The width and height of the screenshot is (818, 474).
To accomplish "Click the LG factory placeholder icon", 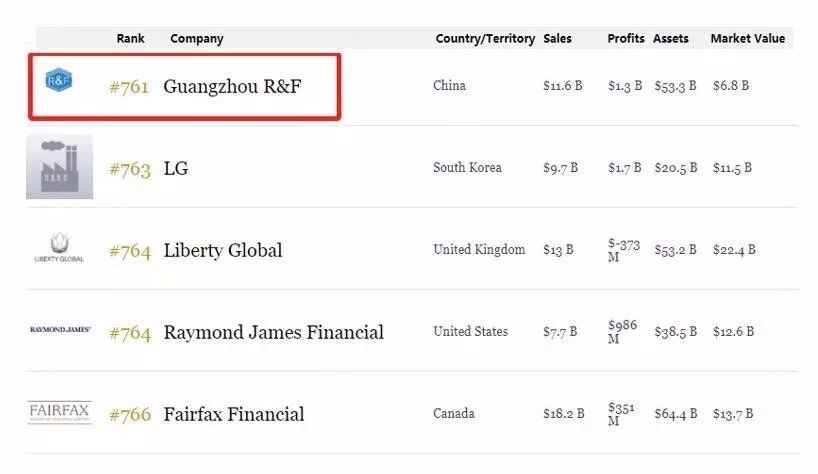I will [x=59, y=167].
